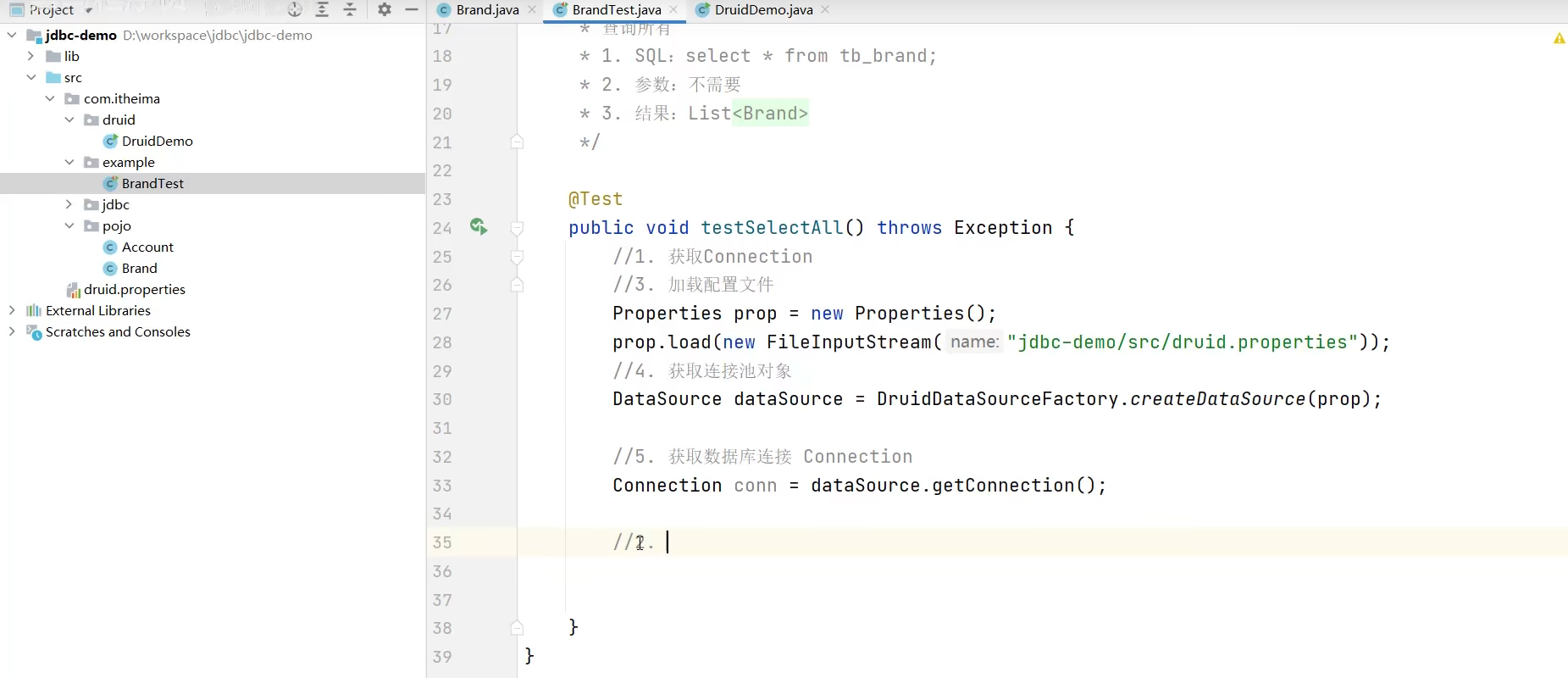1568x678 pixels.
Task: Select the lib folder row
Action: [212, 56]
